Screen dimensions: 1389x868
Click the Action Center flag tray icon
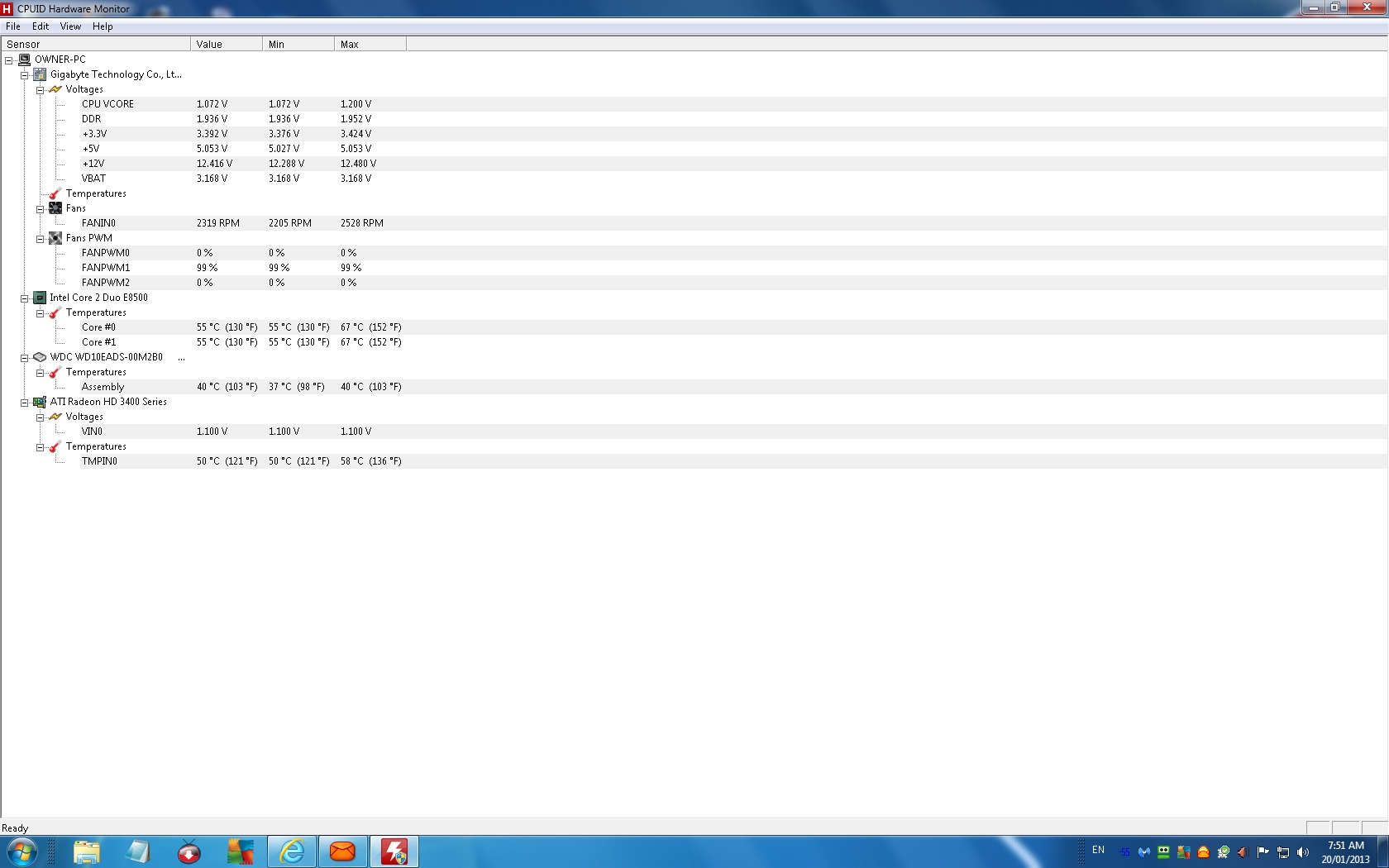click(x=1263, y=851)
